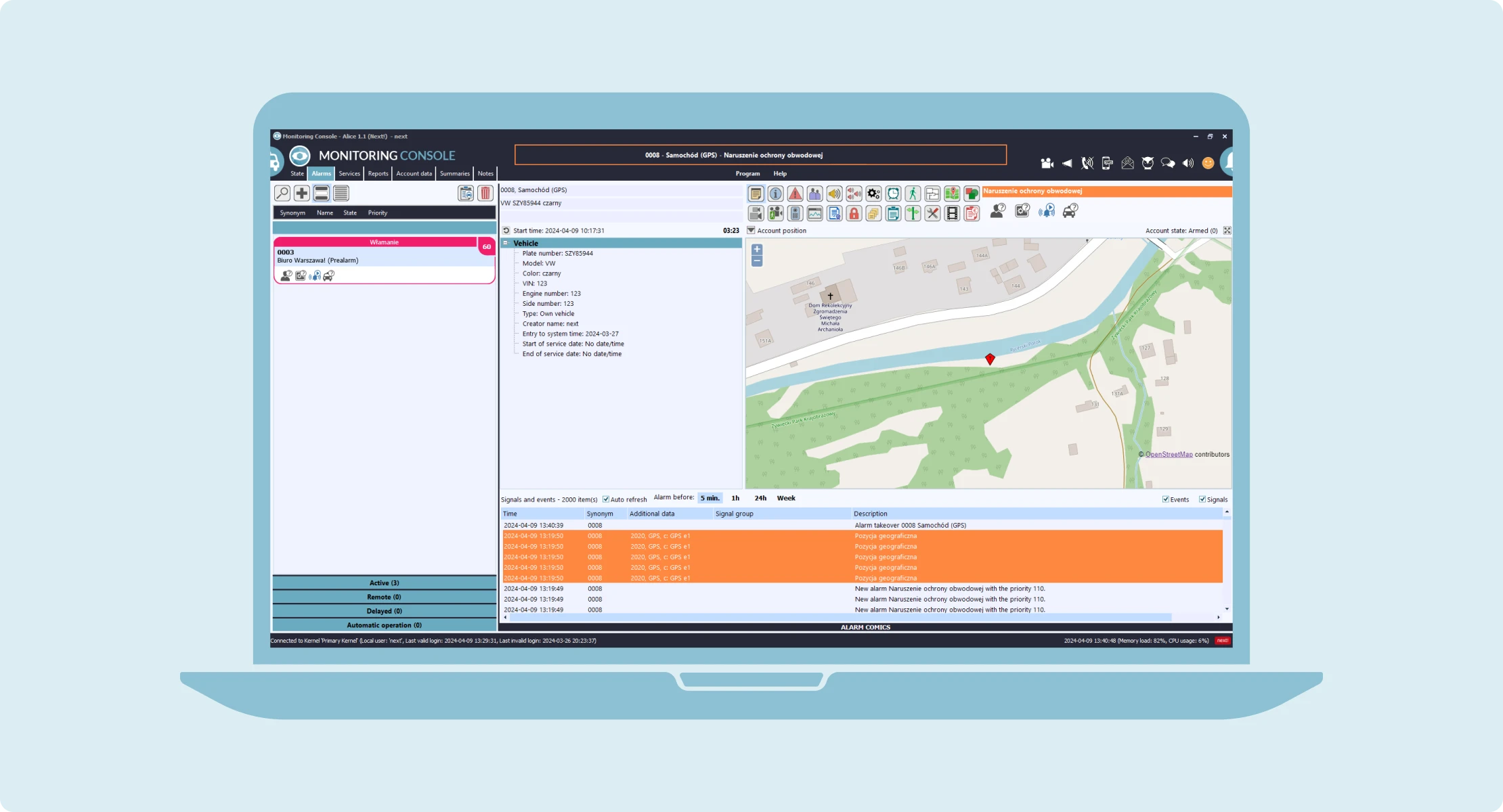Viewport: 1503px width, 812px height.
Task: Toggle the Events checkbox
Action: [x=1166, y=499]
